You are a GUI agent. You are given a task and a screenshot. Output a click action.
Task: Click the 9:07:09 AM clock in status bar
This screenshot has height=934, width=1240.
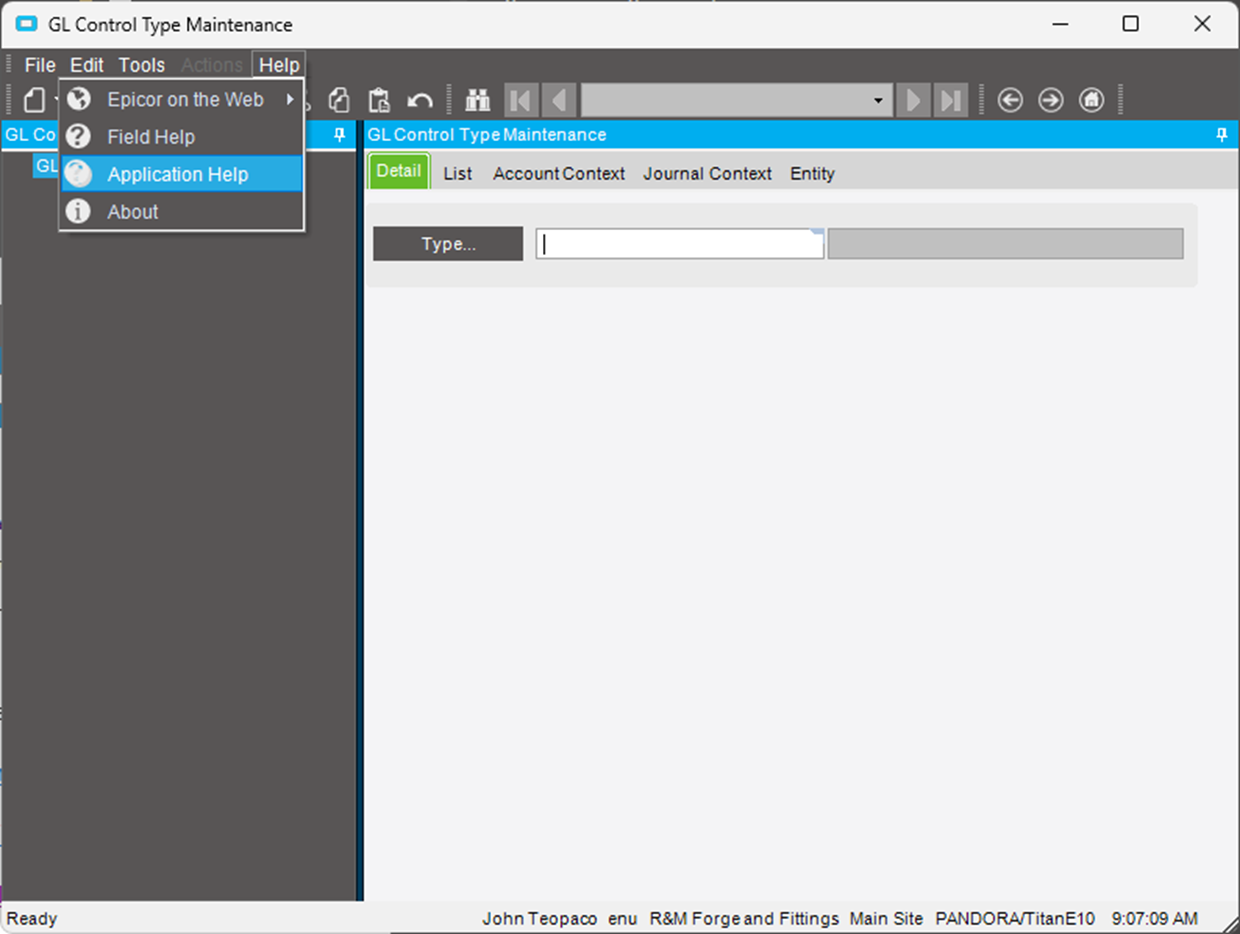[x=1154, y=918]
